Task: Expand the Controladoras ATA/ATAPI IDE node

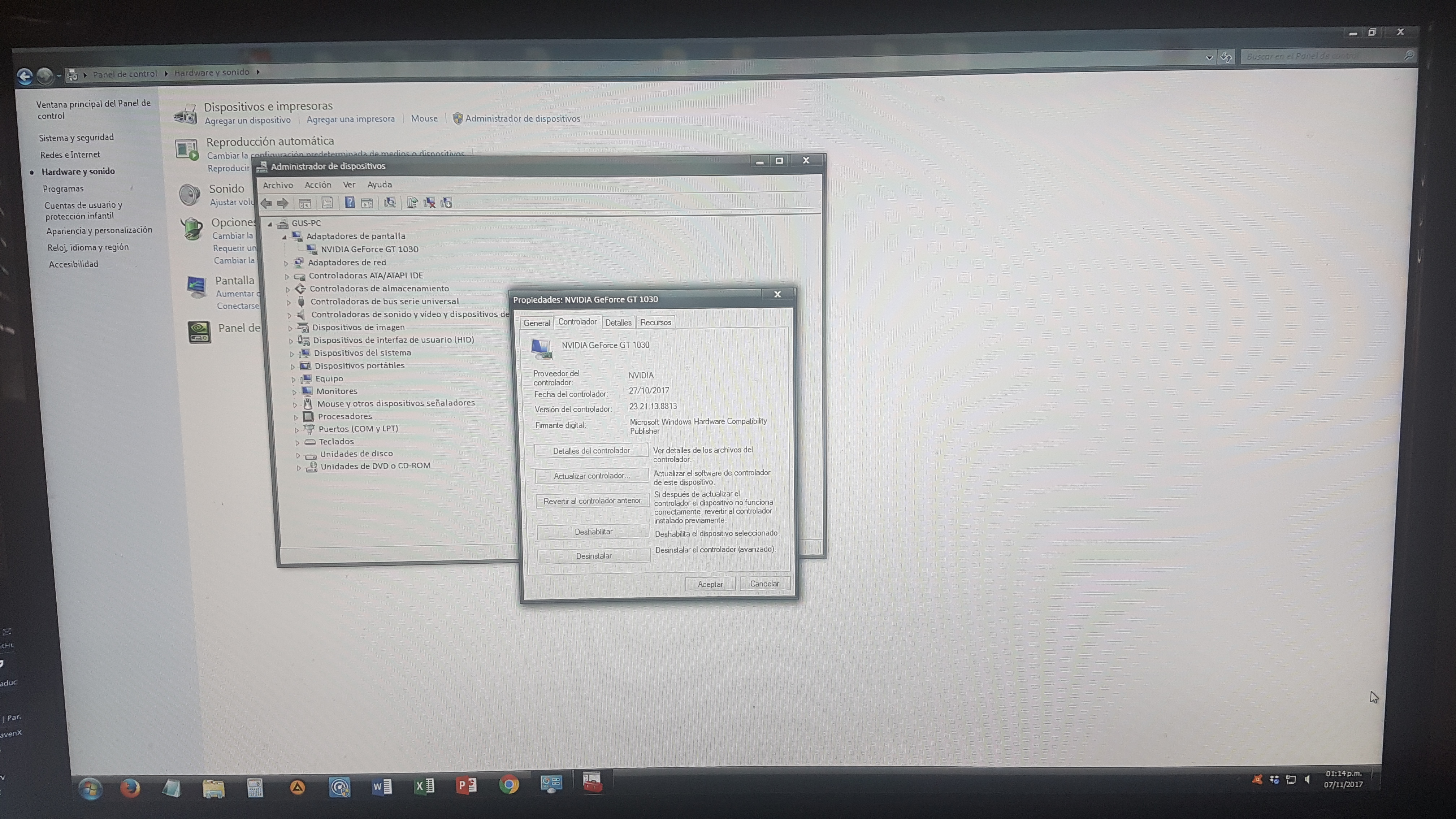Action: pyautogui.click(x=287, y=276)
